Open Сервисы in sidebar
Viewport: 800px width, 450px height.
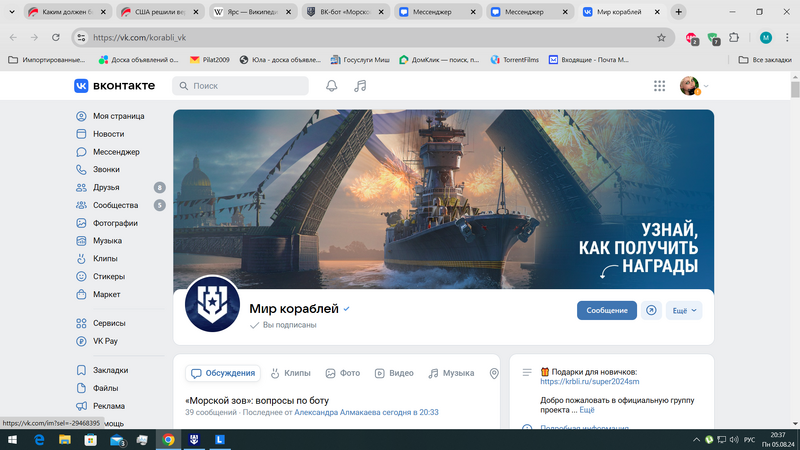point(109,323)
